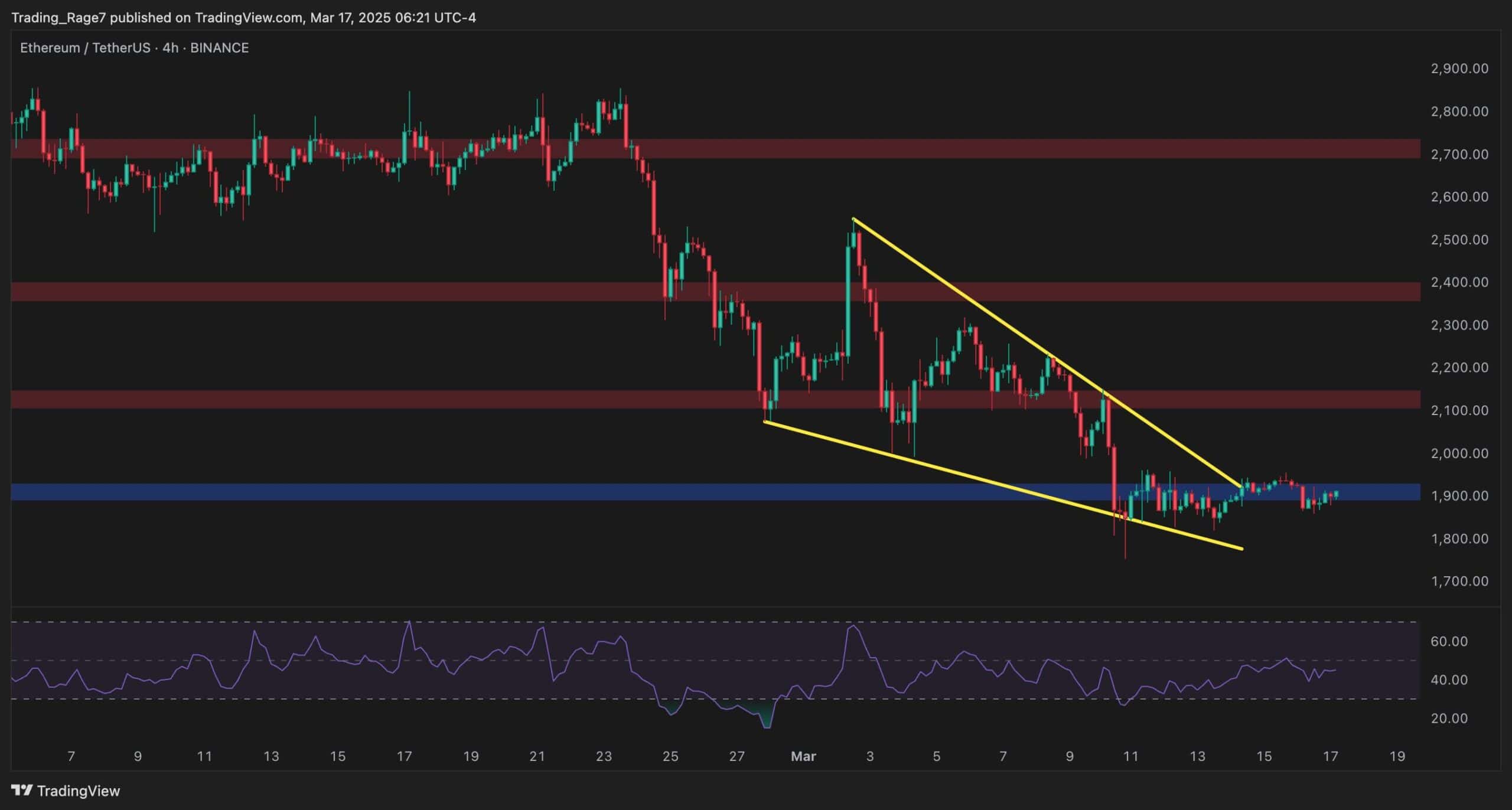Click the date label 7 left of 9

[71, 756]
